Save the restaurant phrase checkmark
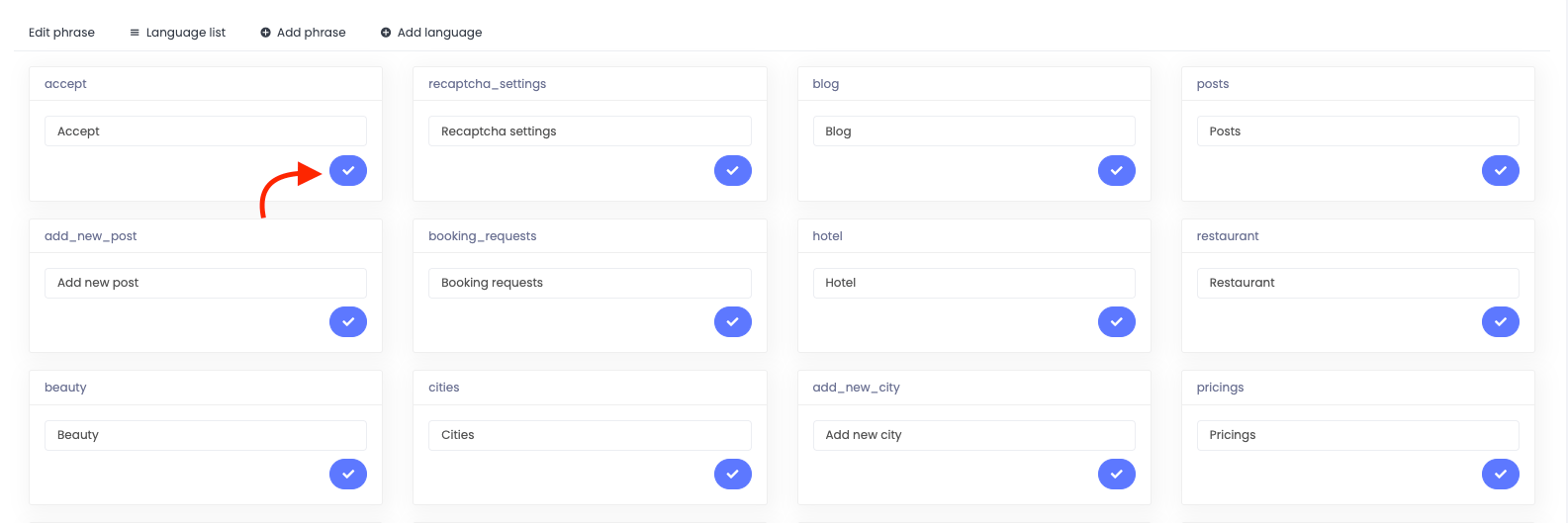Image resolution: width=1568 pixels, height=523 pixels. [1501, 322]
